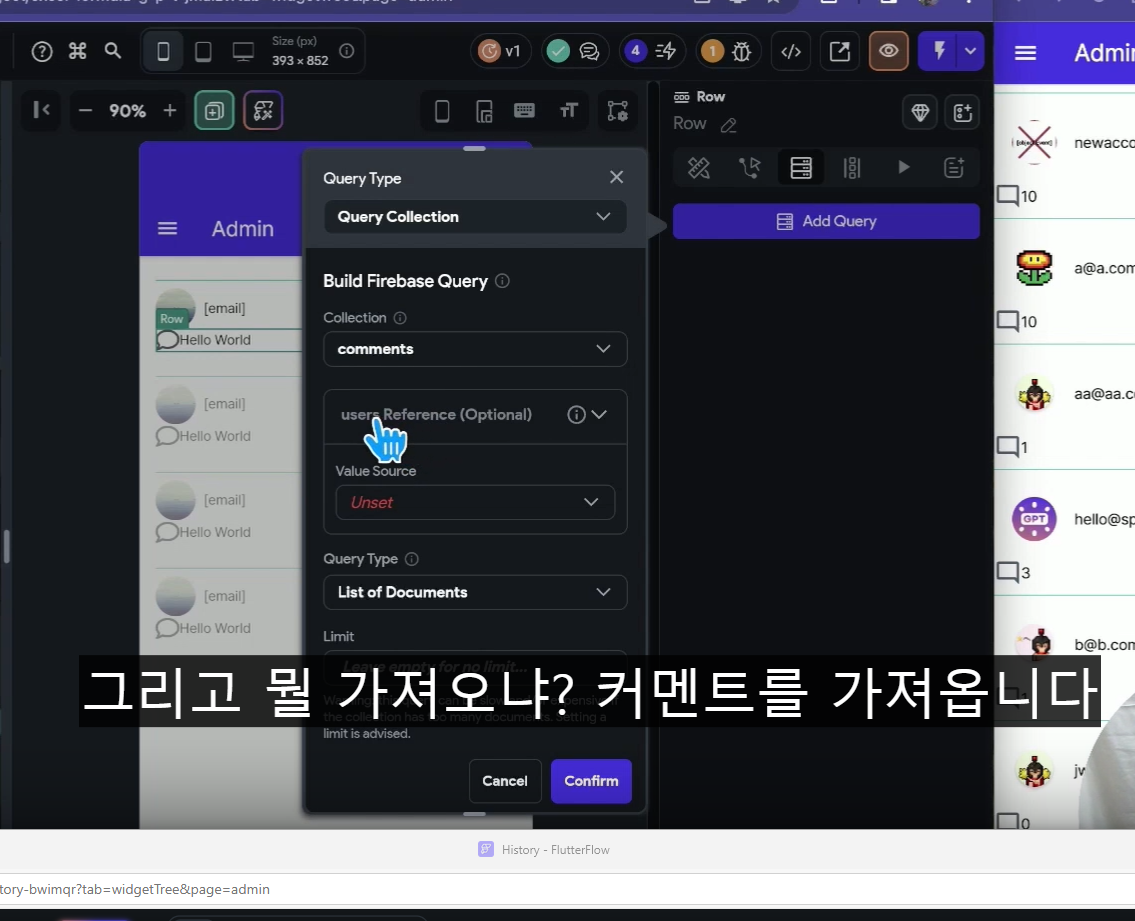Viewport: 1135px width, 921px height.
Task: Run test mode with lightning button
Action: pos(939,51)
